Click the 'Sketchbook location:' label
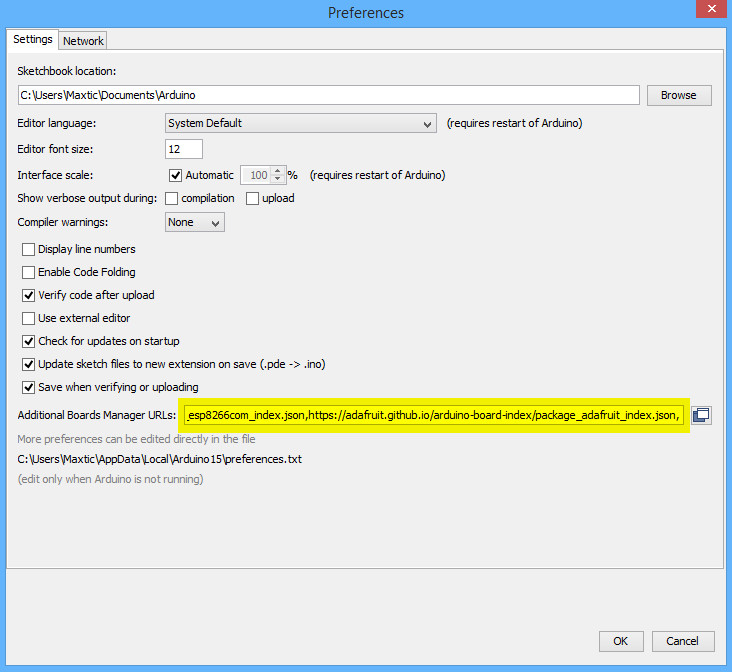This screenshot has width=732, height=672. [x=67, y=71]
